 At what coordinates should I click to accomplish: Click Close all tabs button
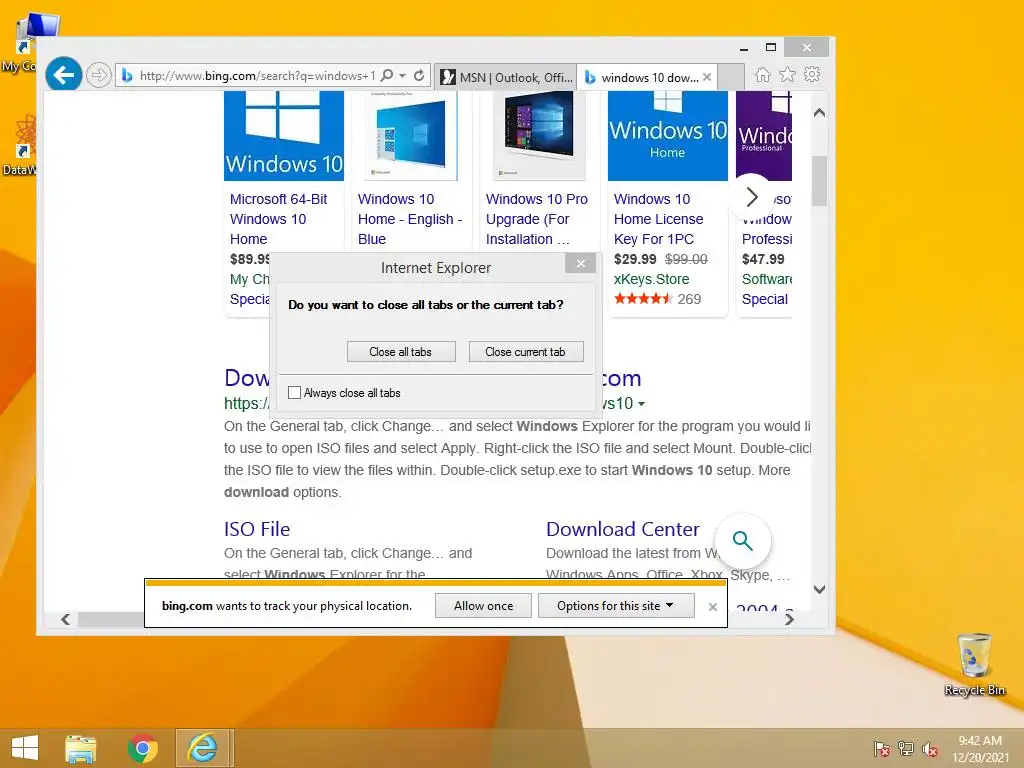click(x=401, y=351)
